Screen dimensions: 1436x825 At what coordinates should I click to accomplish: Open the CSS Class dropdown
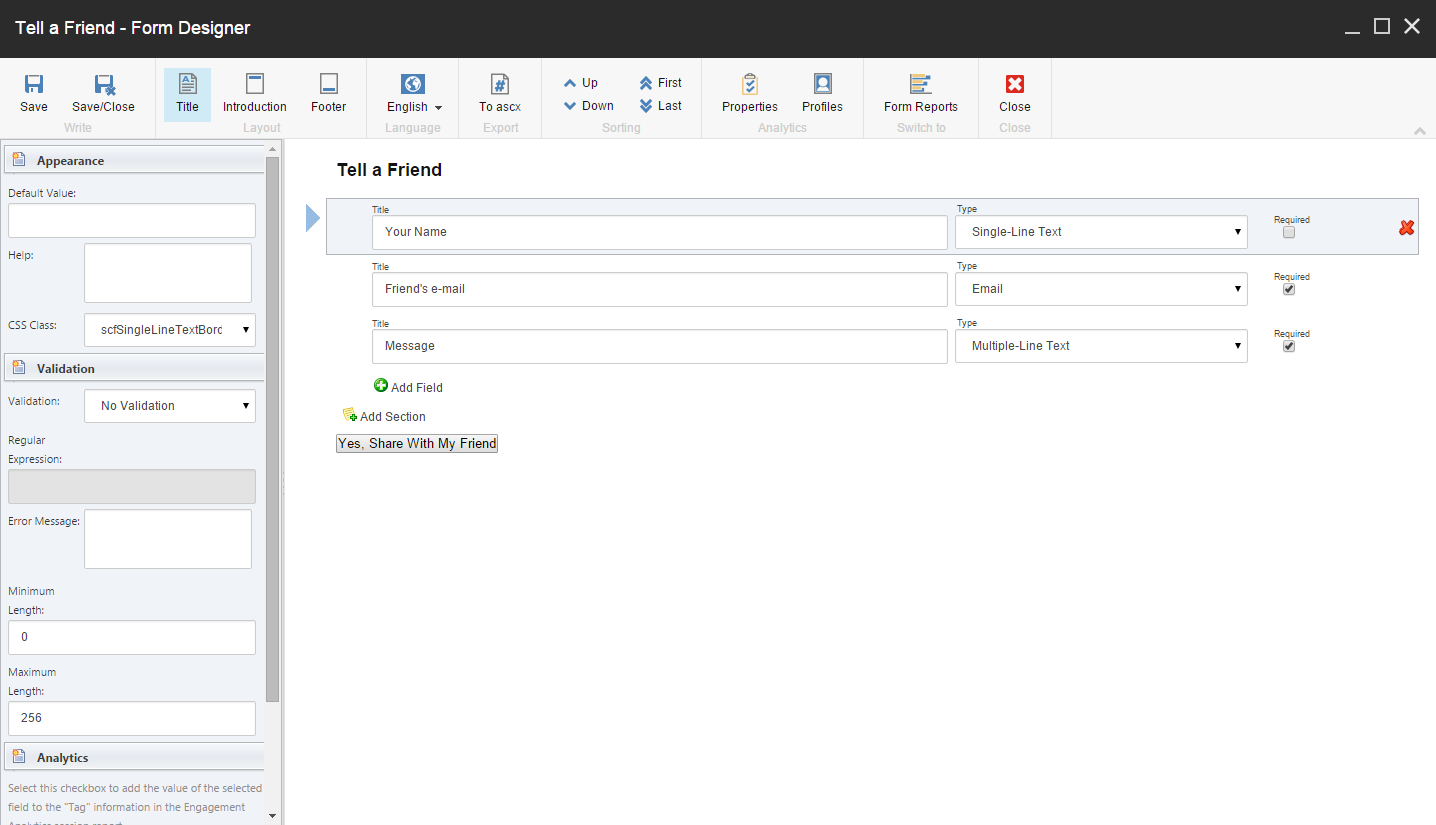[x=170, y=330]
